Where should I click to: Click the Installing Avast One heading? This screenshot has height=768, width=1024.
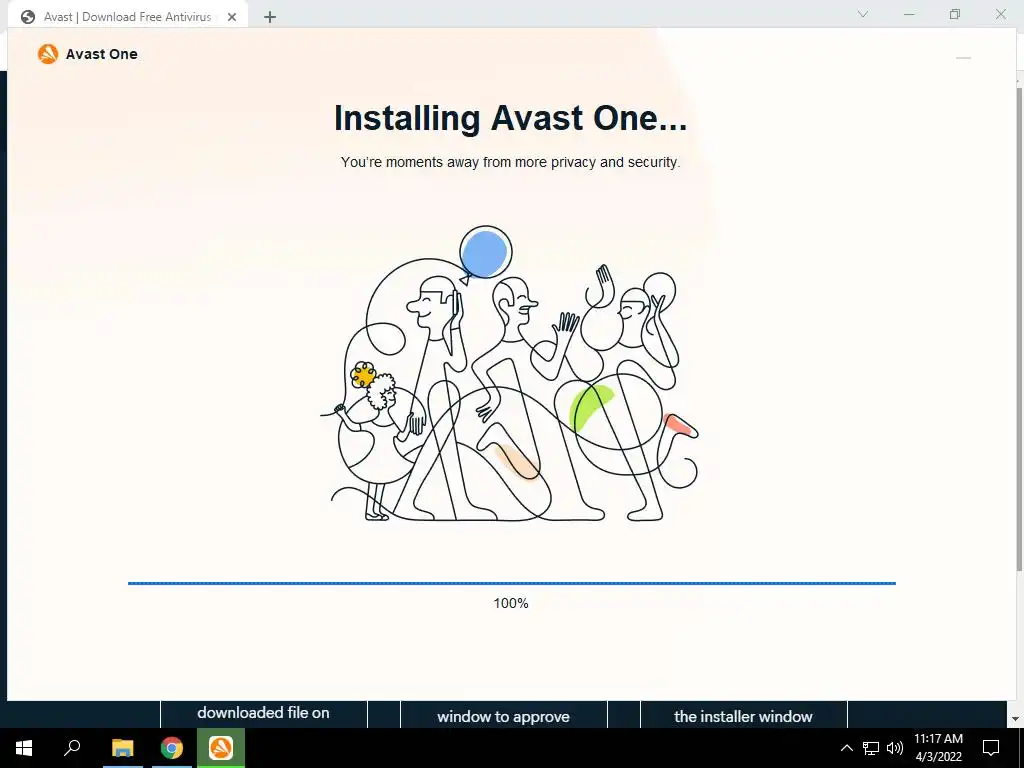(510, 118)
